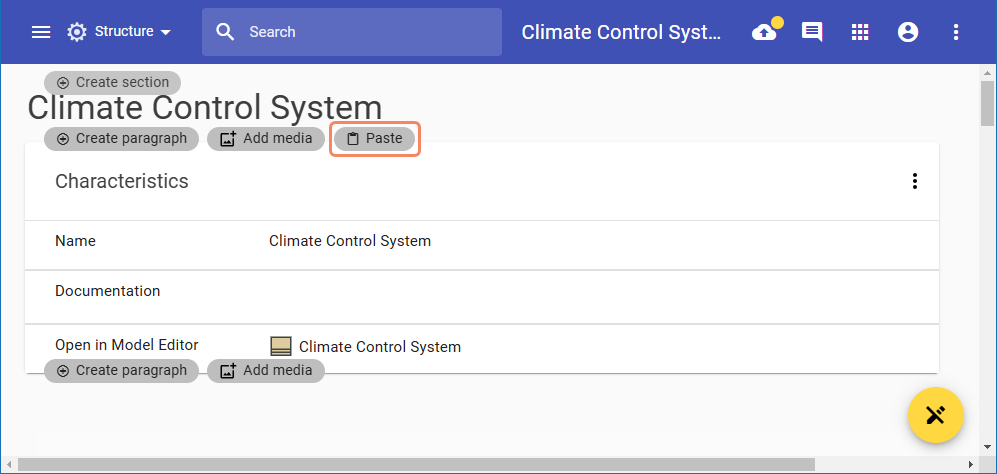Open the hamburger main menu

click(x=41, y=32)
